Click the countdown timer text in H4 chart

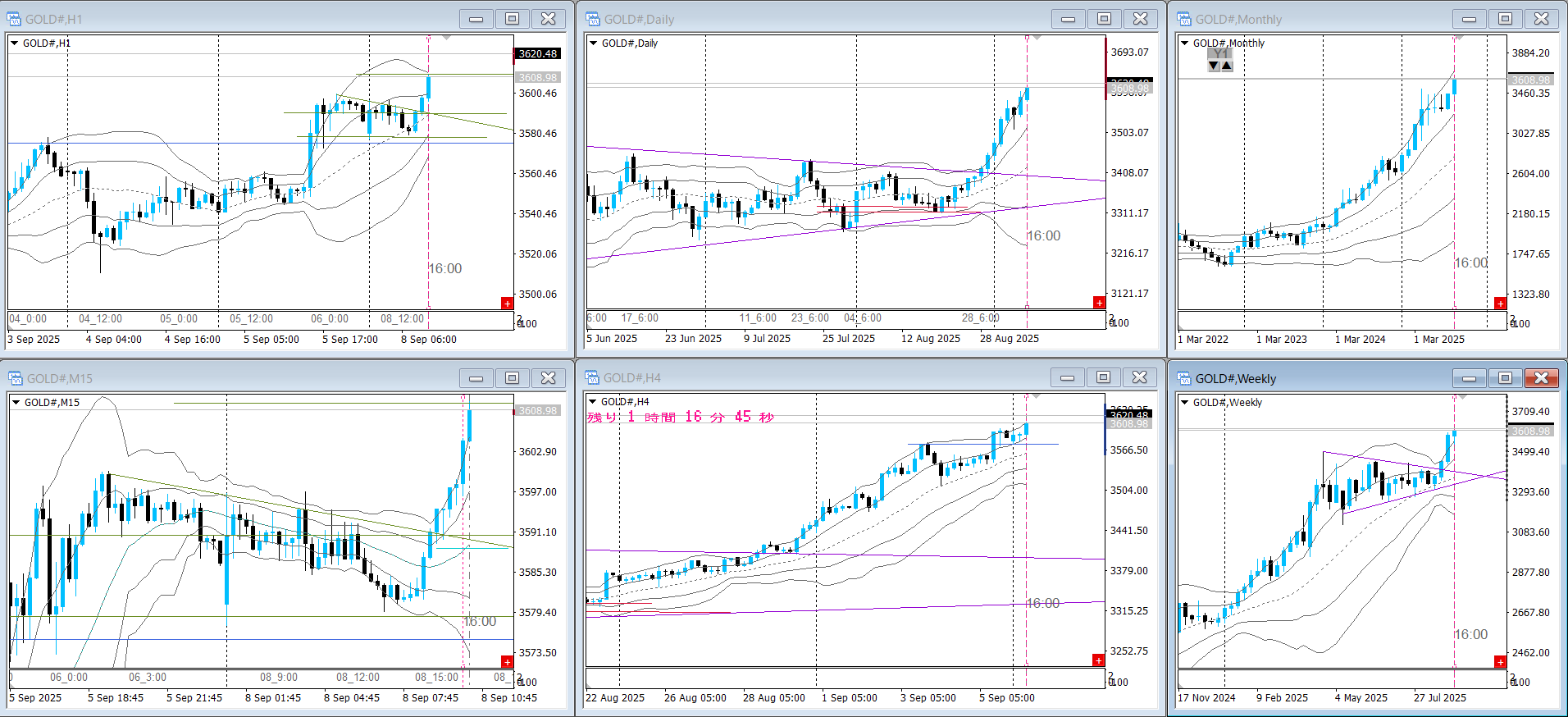pos(681,417)
